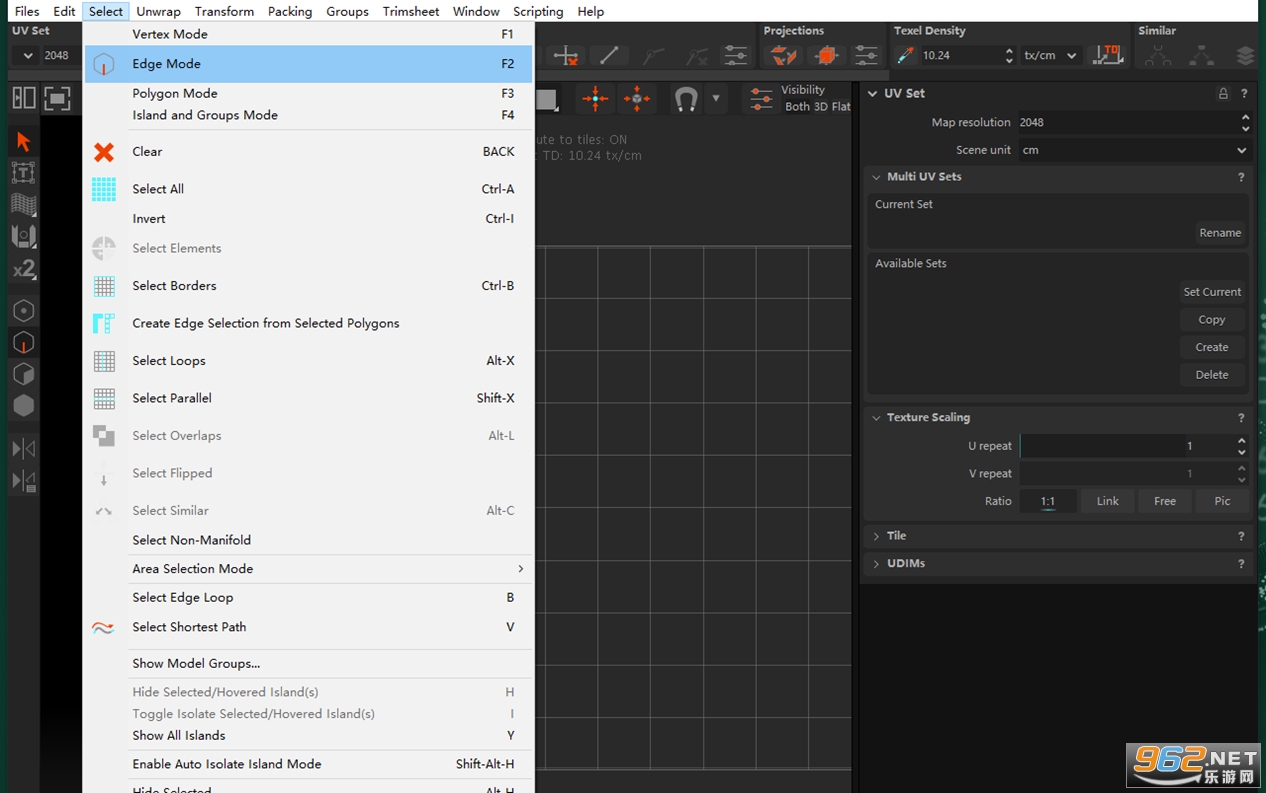Set Visibility to Both
The width and height of the screenshot is (1266, 793).
[797, 107]
